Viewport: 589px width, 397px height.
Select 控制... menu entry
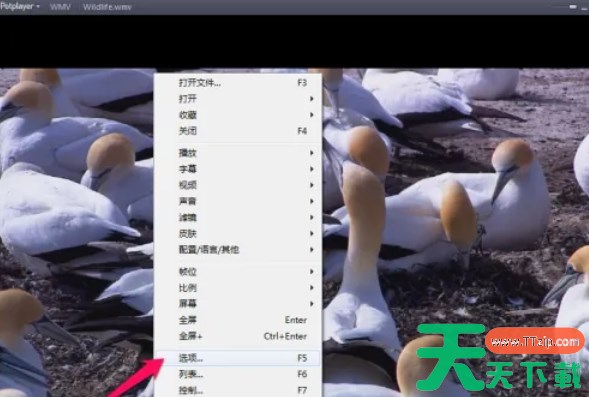[x=238, y=390]
